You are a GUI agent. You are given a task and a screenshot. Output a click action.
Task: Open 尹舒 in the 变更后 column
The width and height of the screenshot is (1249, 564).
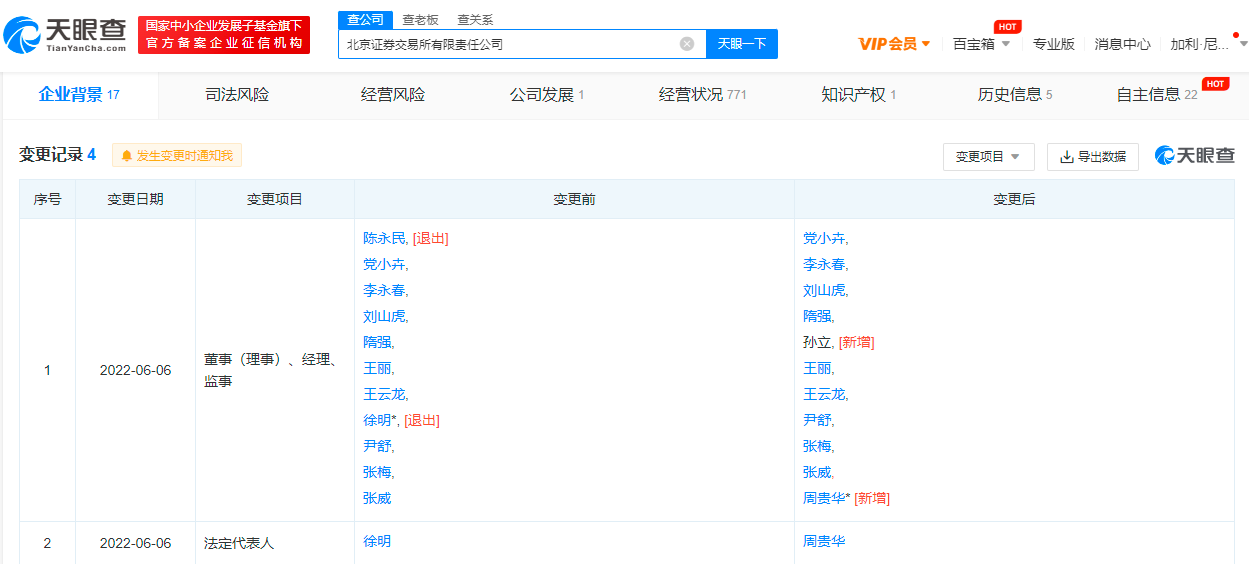click(817, 420)
